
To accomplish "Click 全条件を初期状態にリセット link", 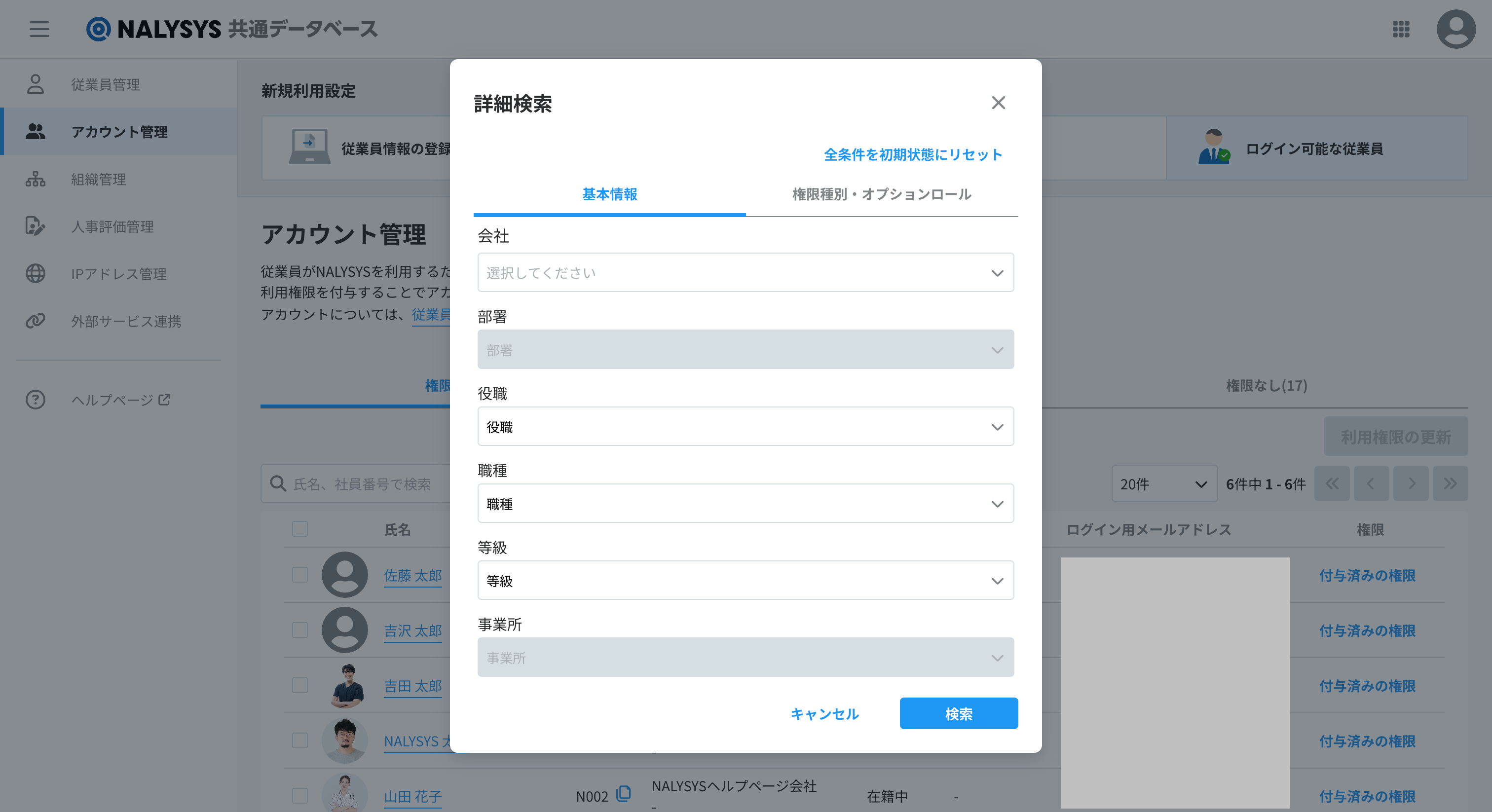I will click(912, 154).
